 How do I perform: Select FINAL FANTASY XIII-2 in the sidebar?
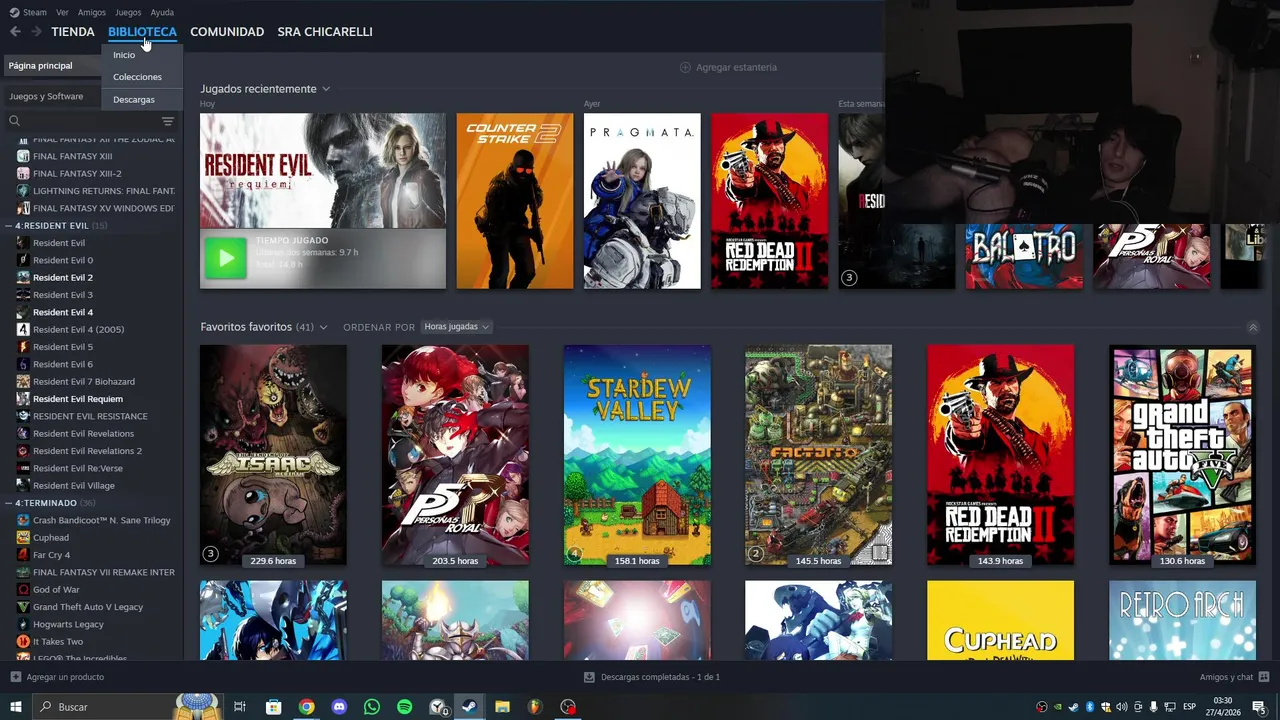77,174
